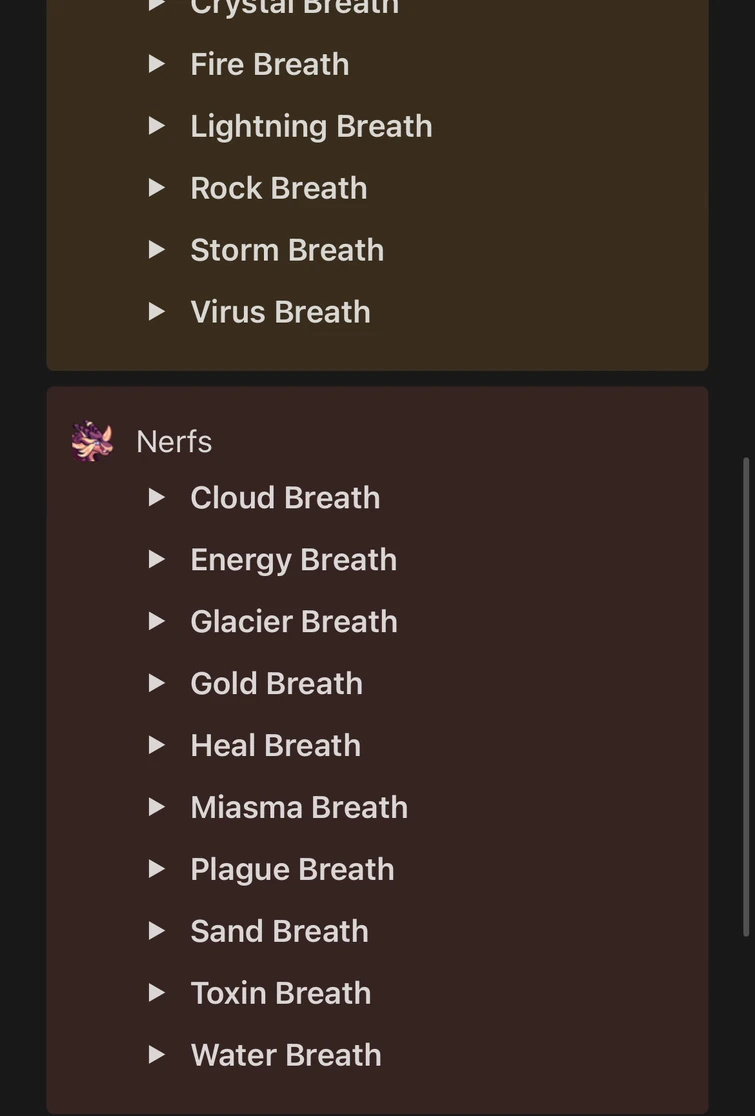Expand the Water Breath entry
Viewport: 755px width, 1116px height.
click(x=157, y=1055)
